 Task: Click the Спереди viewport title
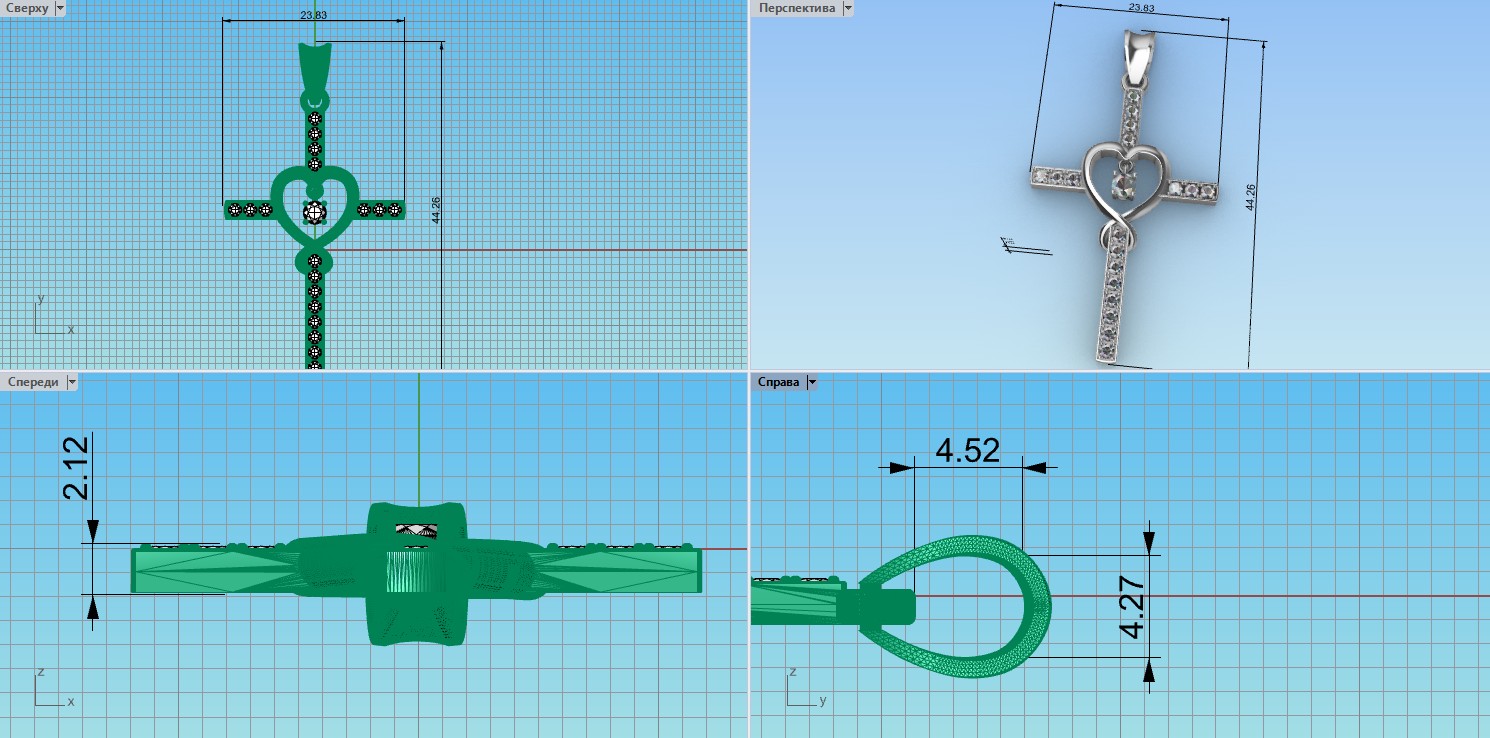point(32,382)
